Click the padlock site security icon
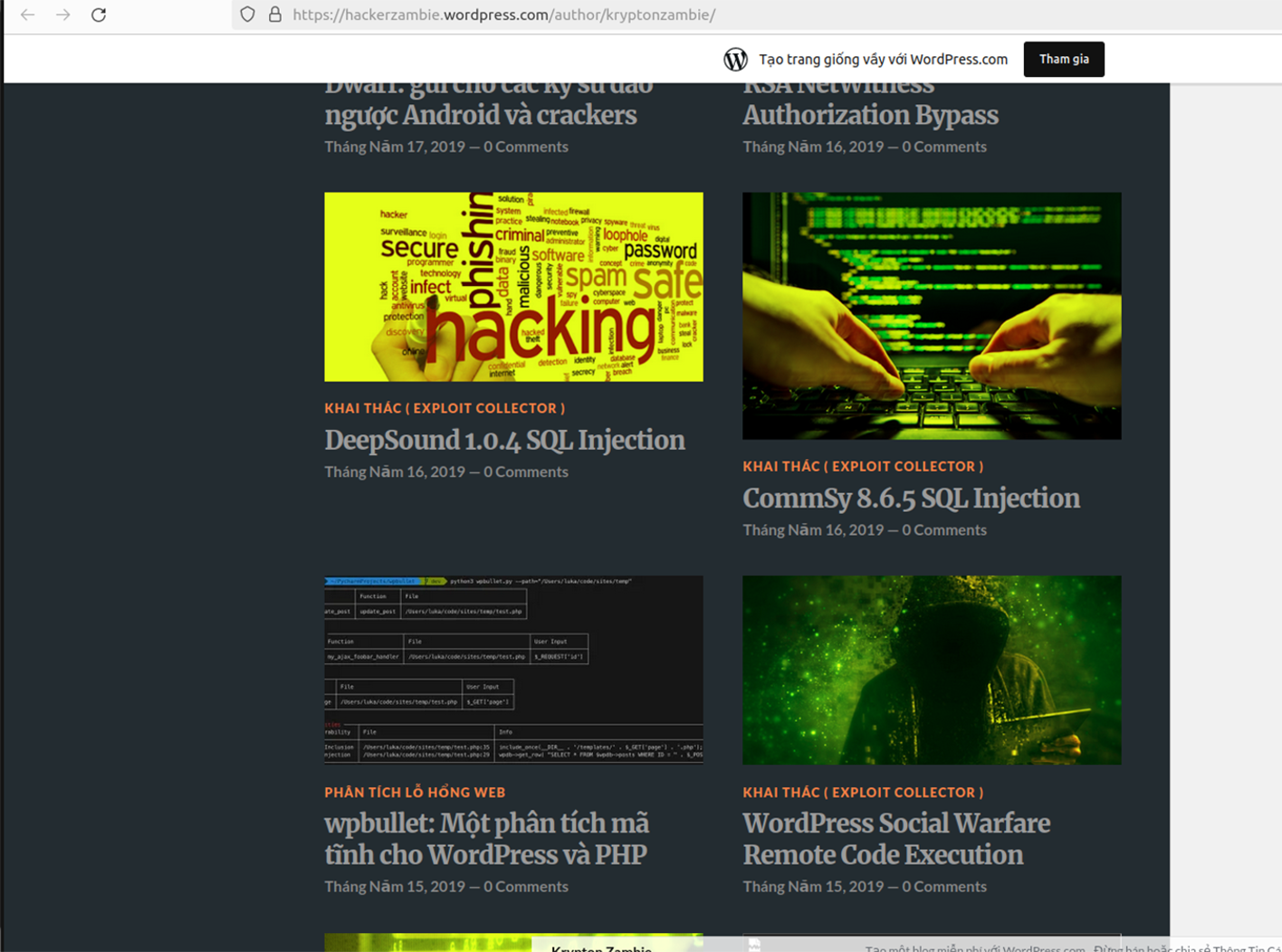Viewport: 1282px width, 952px height. pos(275,14)
